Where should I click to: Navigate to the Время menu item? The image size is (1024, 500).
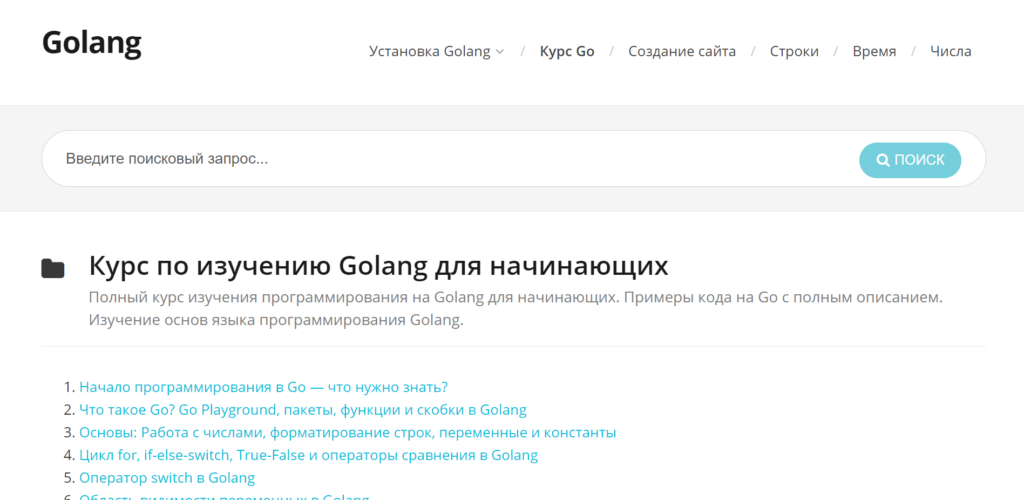point(874,51)
